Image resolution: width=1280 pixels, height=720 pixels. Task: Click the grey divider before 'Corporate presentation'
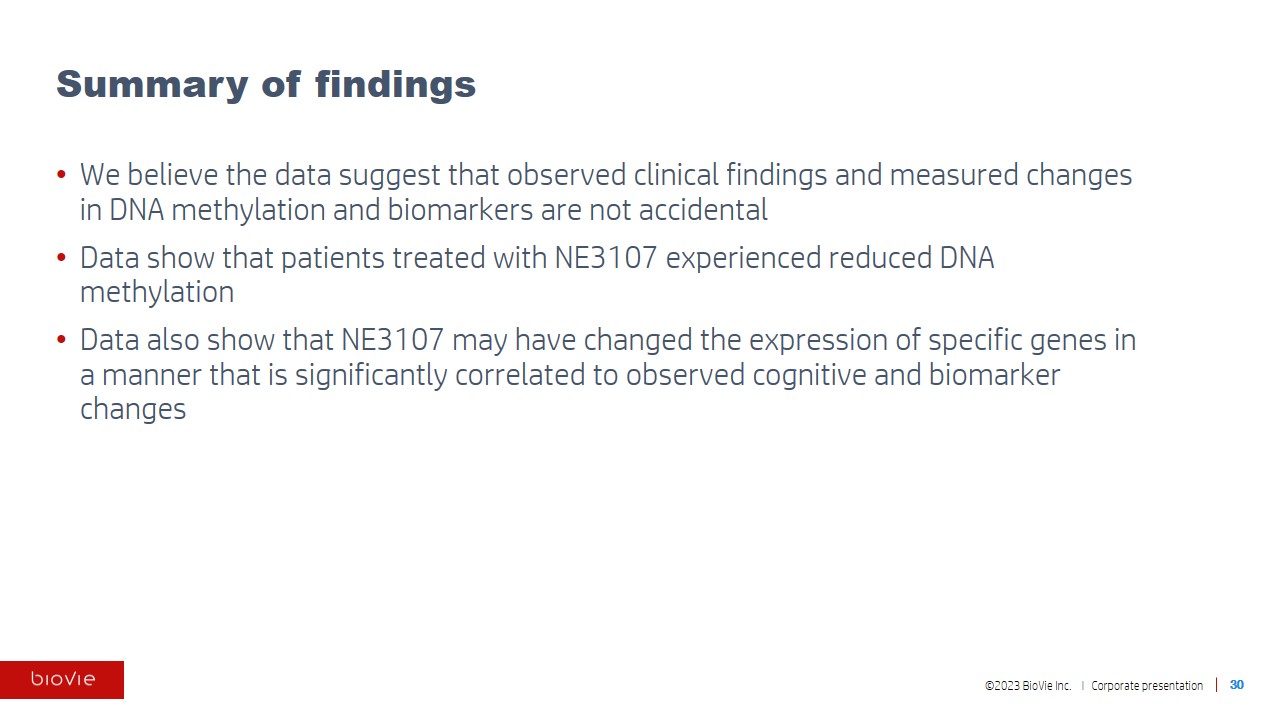pyautogui.click(x=1082, y=686)
